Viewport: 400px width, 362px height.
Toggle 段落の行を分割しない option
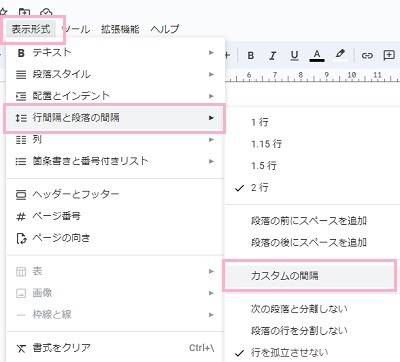(313, 331)
